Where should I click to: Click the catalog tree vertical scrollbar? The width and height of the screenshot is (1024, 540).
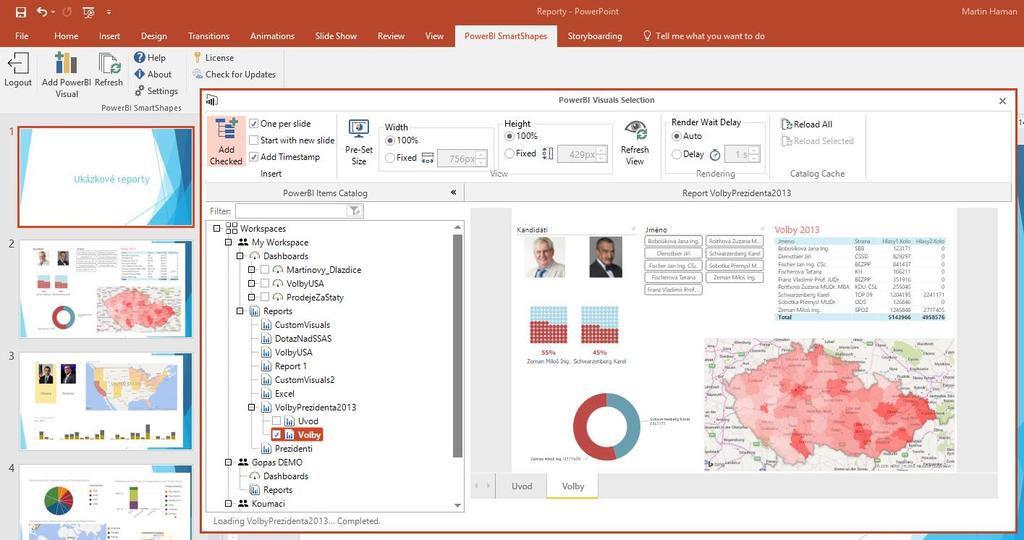457,346
